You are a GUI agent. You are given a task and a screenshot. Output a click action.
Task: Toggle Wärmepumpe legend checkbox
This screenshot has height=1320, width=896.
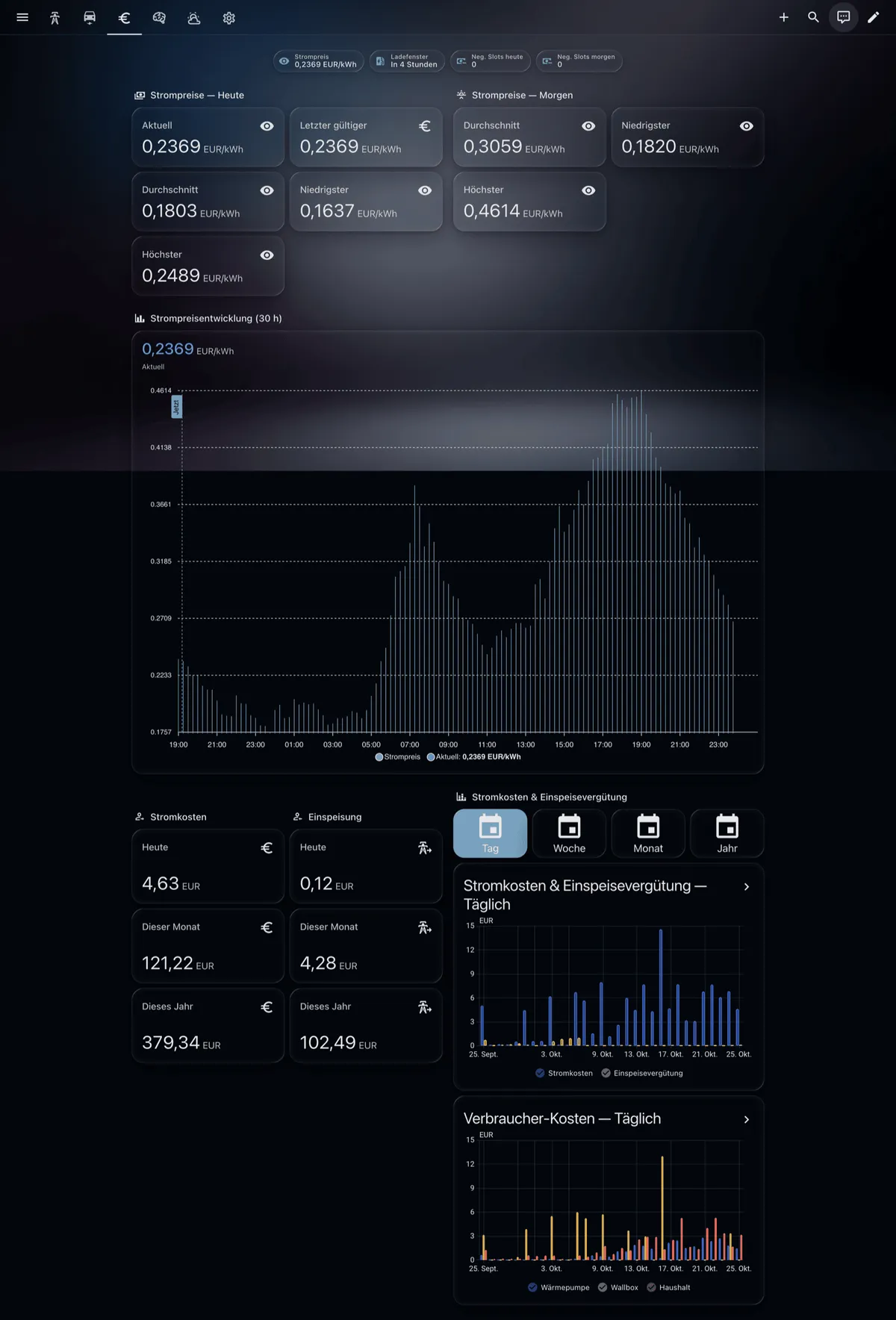tap(532, 1287)
